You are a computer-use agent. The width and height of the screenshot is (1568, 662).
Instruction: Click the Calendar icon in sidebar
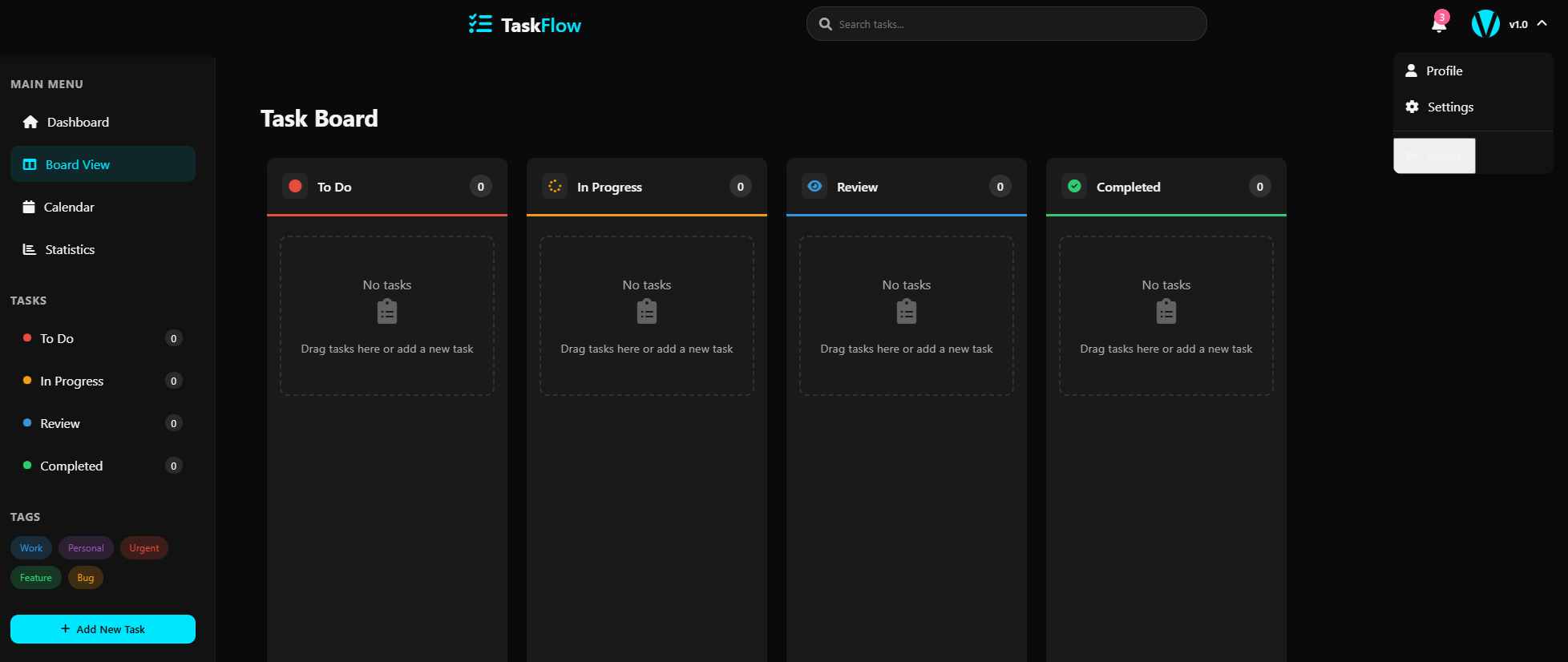coord(29,207)
